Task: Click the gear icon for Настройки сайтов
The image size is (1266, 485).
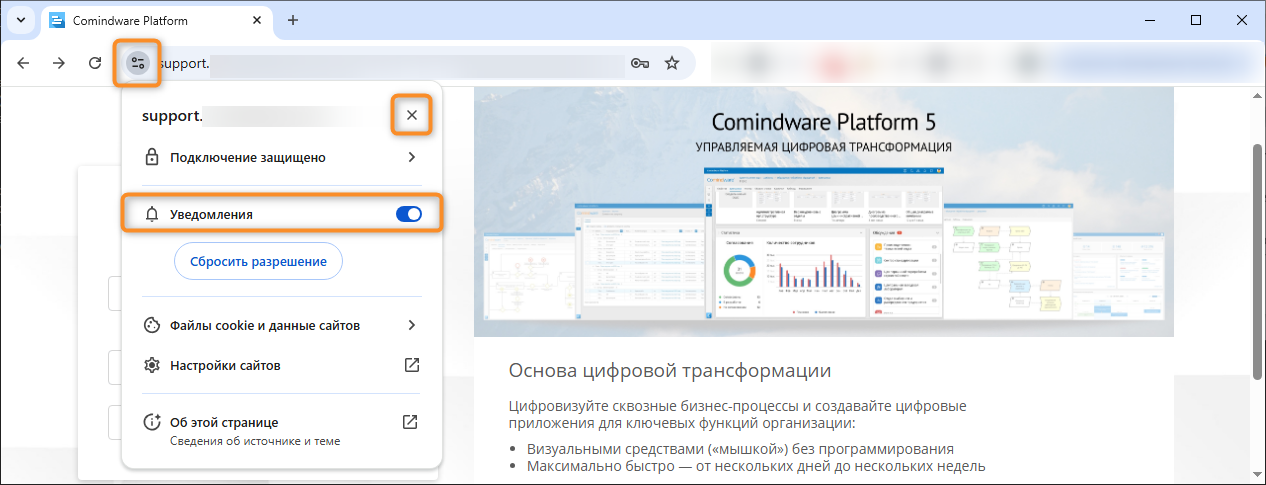Action: (152, 365)
